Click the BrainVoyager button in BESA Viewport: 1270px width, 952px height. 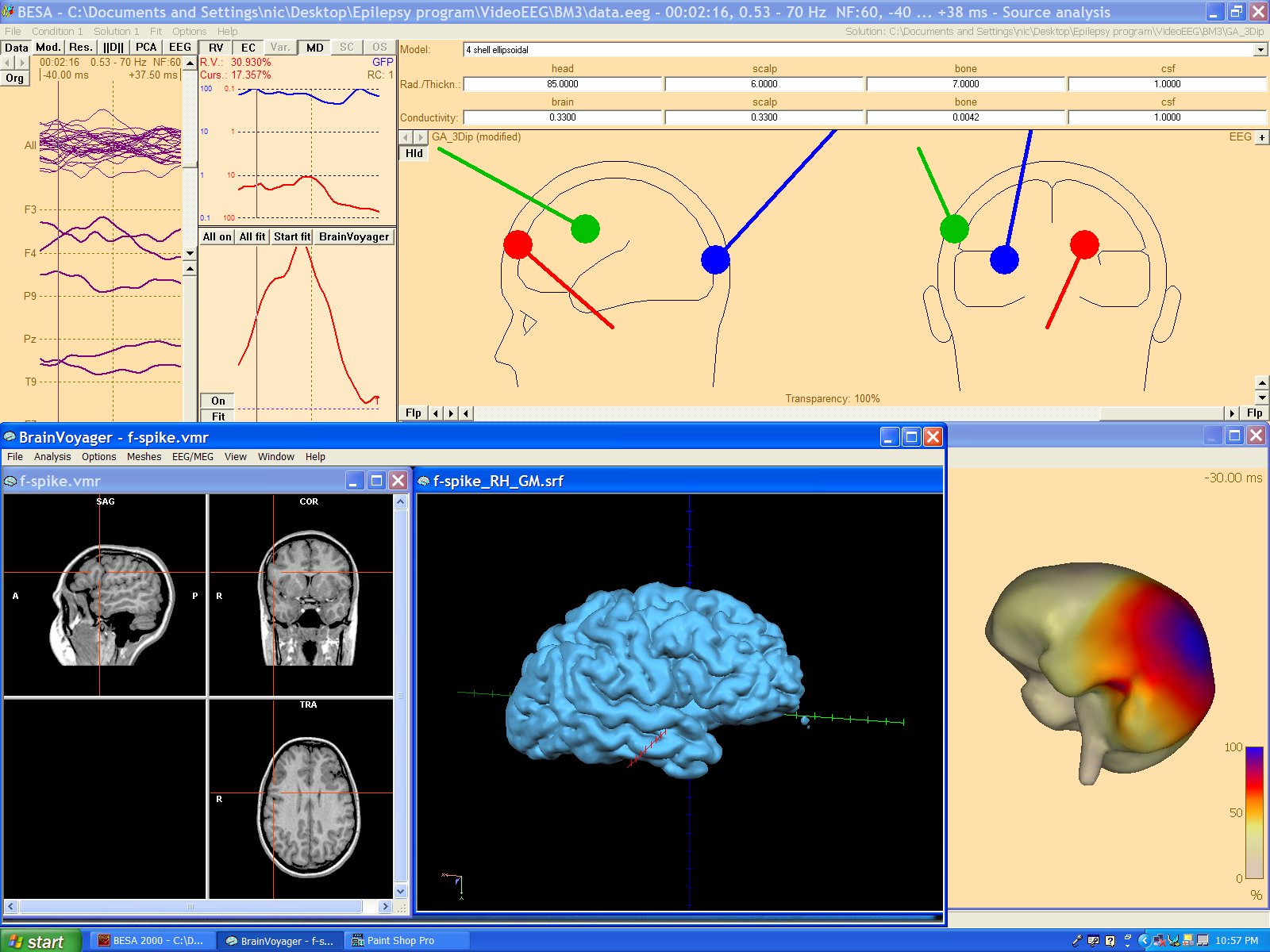click(x=354, y=236)
